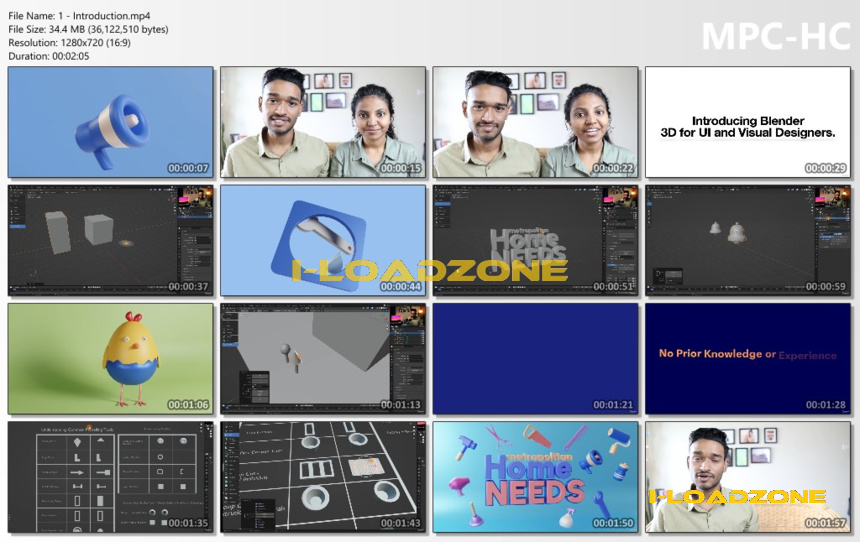Select the blue gauge icon render thumbnail
Image resolution: width=860 pixels, height=542 pixels.
click(323, 240)
